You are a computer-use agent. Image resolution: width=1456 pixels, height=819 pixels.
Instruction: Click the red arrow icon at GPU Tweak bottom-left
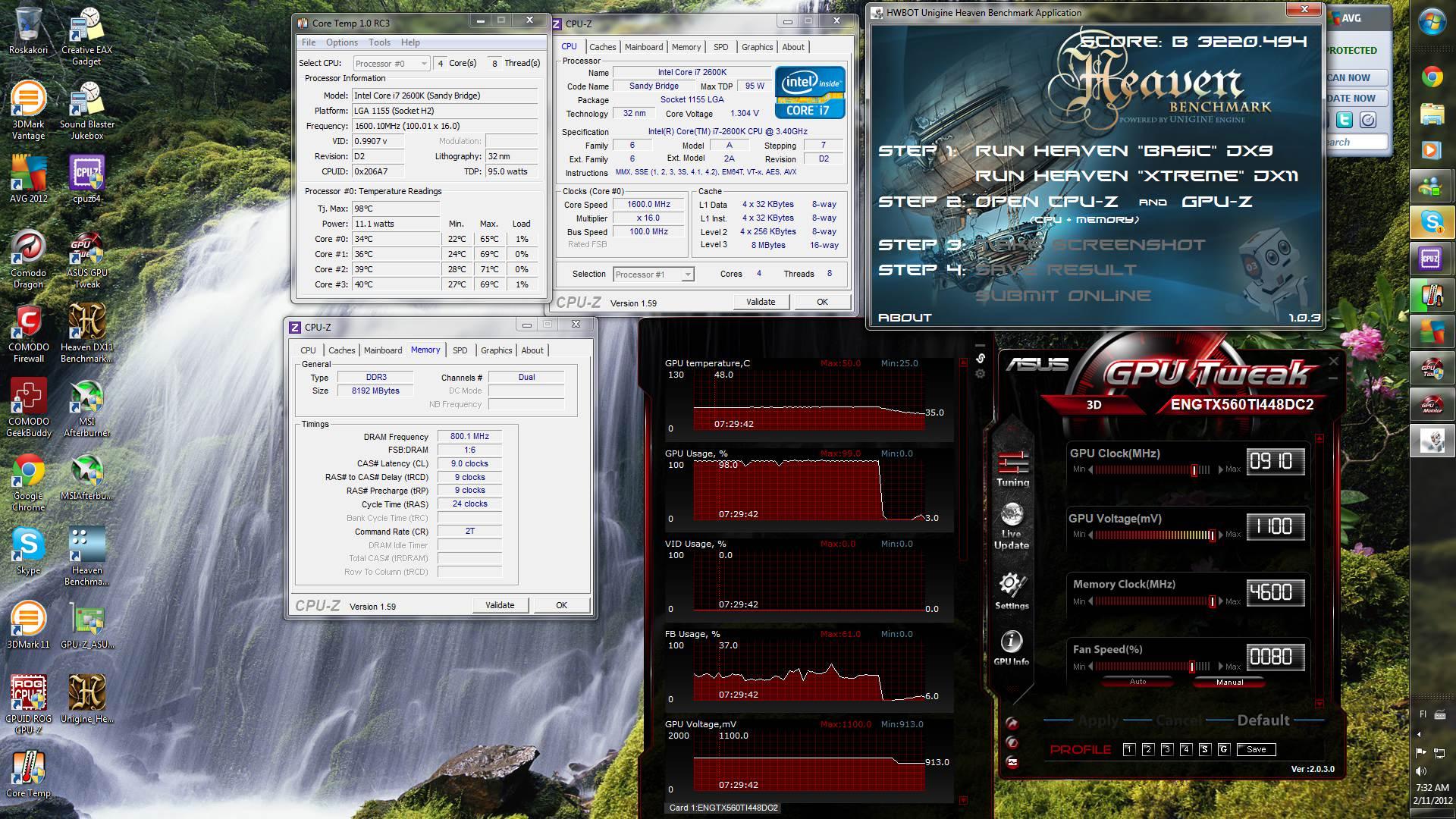(1012, 723)
